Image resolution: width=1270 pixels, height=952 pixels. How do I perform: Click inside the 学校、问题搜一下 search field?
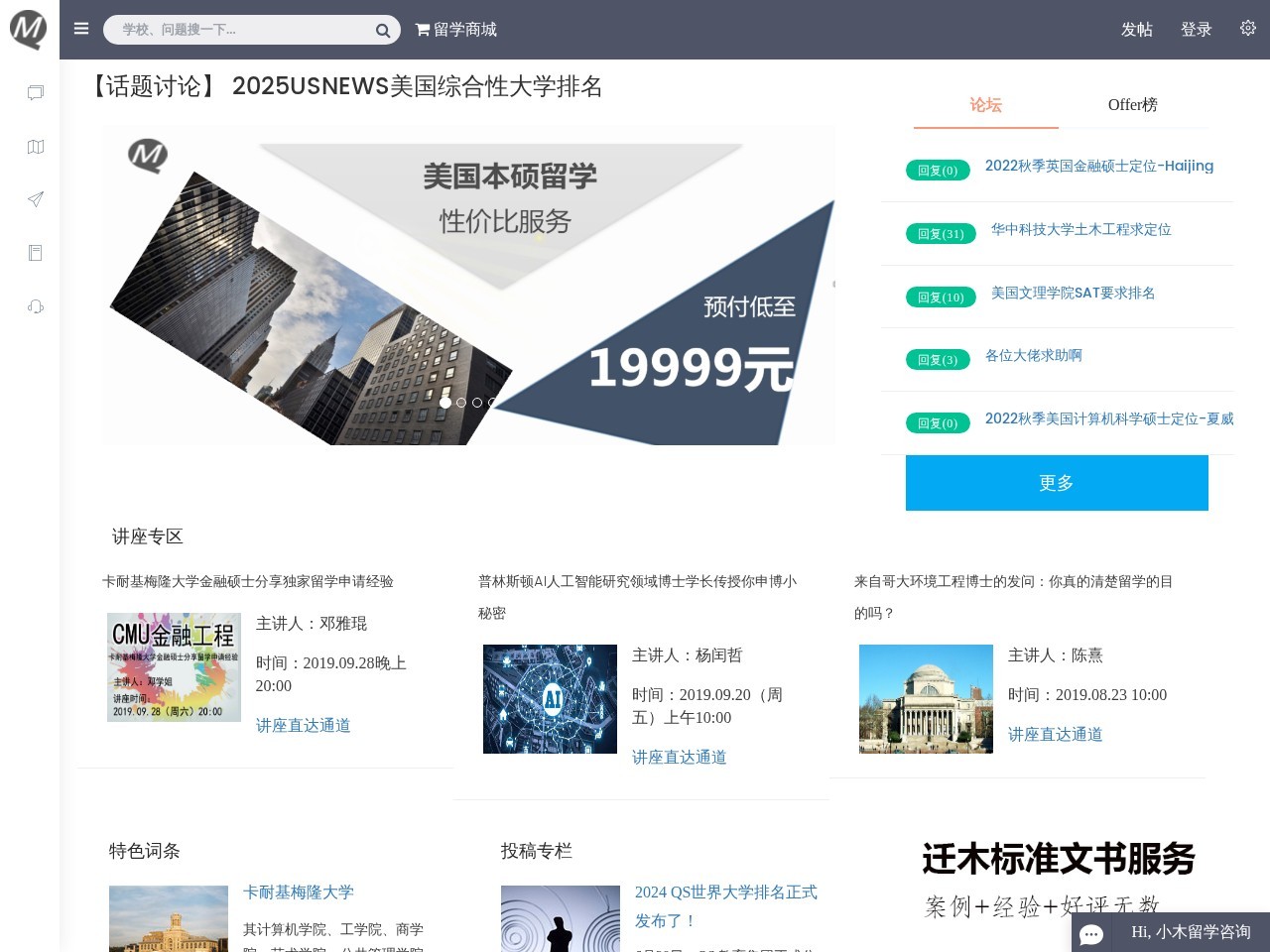click(x=238, y=30)
